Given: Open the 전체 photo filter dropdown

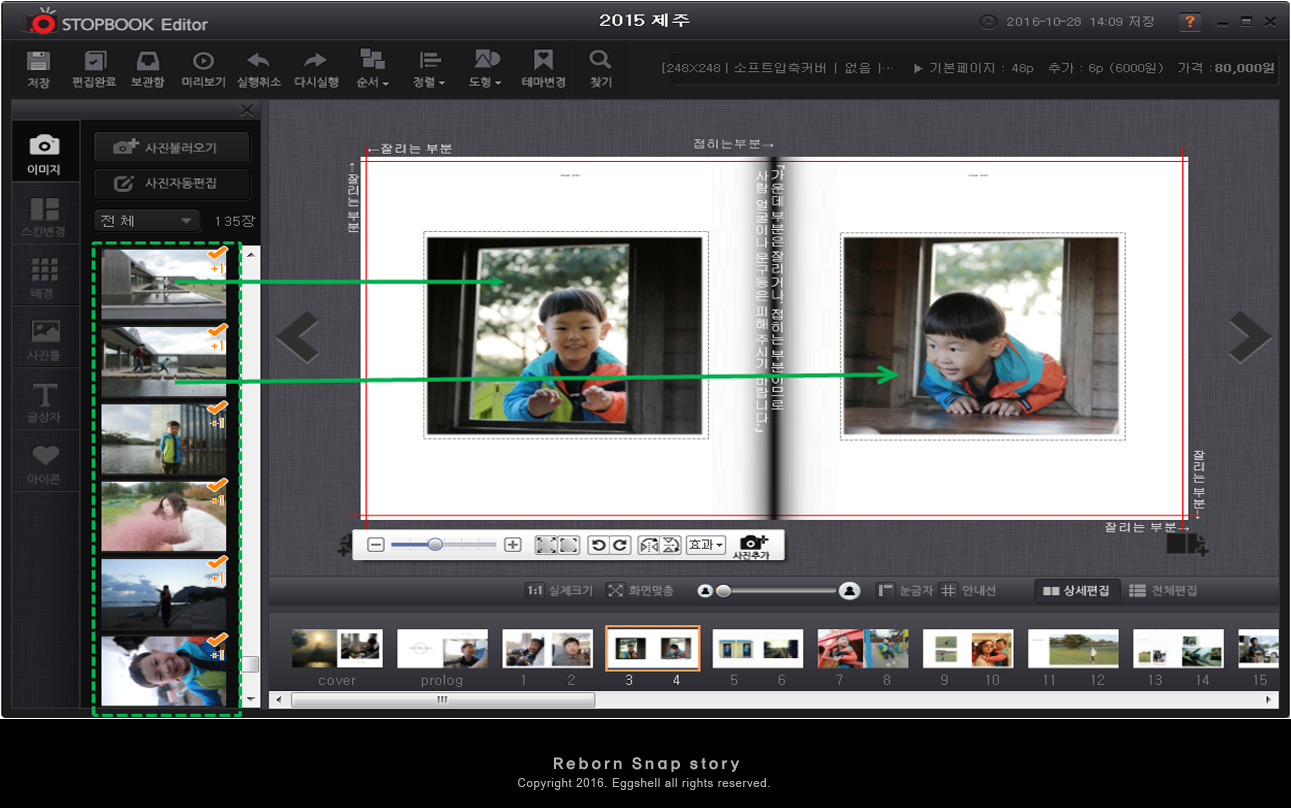Looking at the screenshot, I should point(146,221).
